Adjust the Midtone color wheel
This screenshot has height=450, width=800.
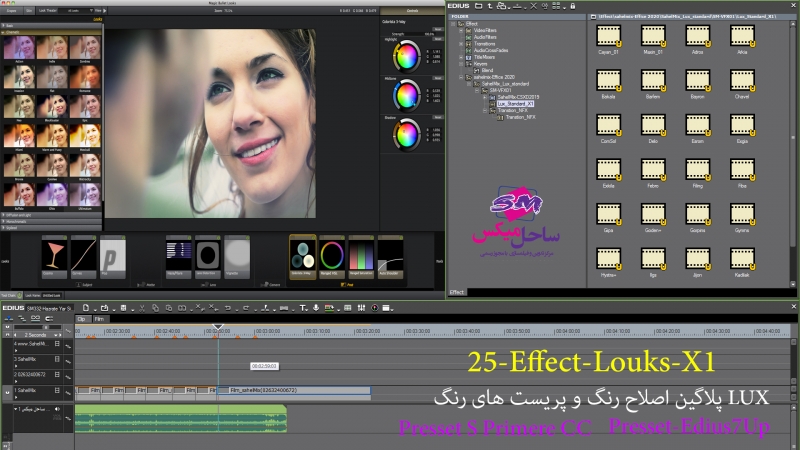[x=407, y=95]
